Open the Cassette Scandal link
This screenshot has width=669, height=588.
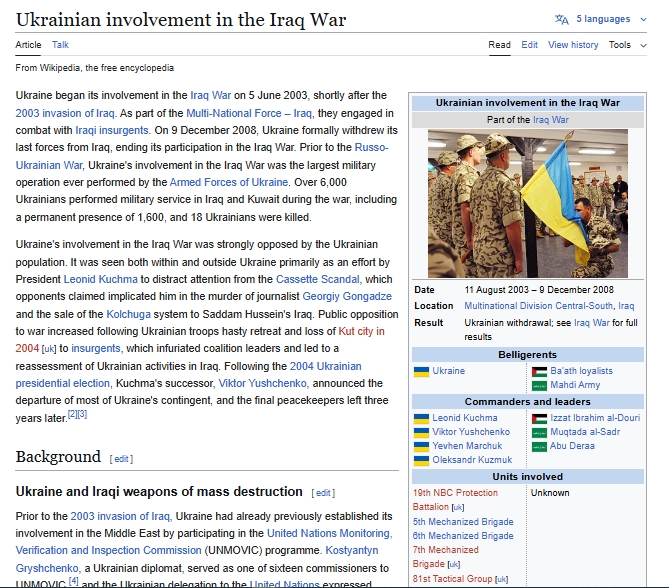click(317, 279)
